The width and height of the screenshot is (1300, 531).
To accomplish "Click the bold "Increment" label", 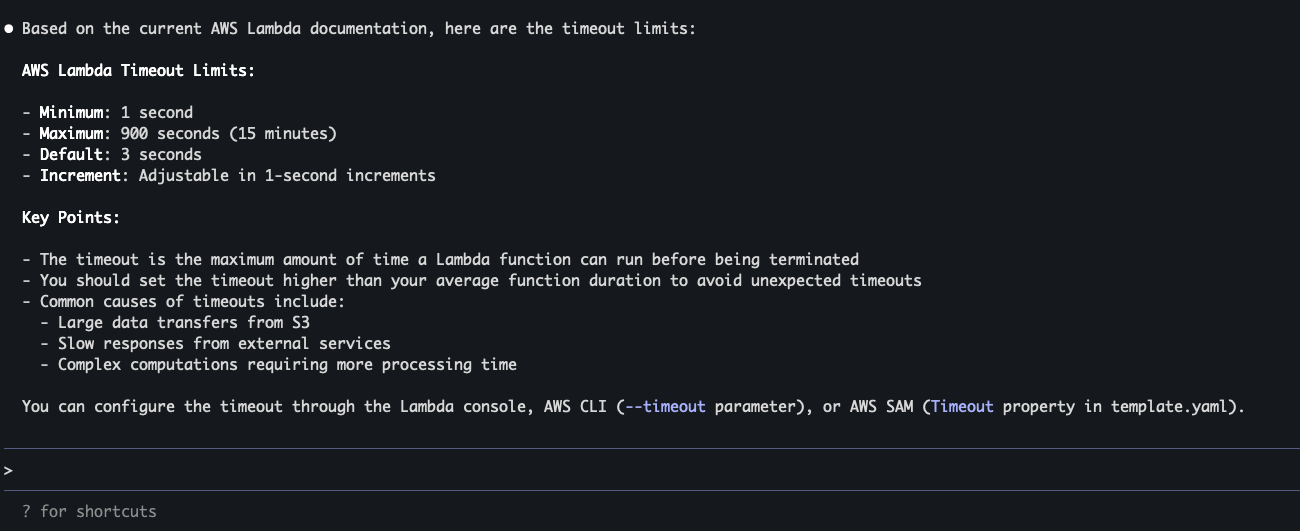I will [x=80, y=176].
